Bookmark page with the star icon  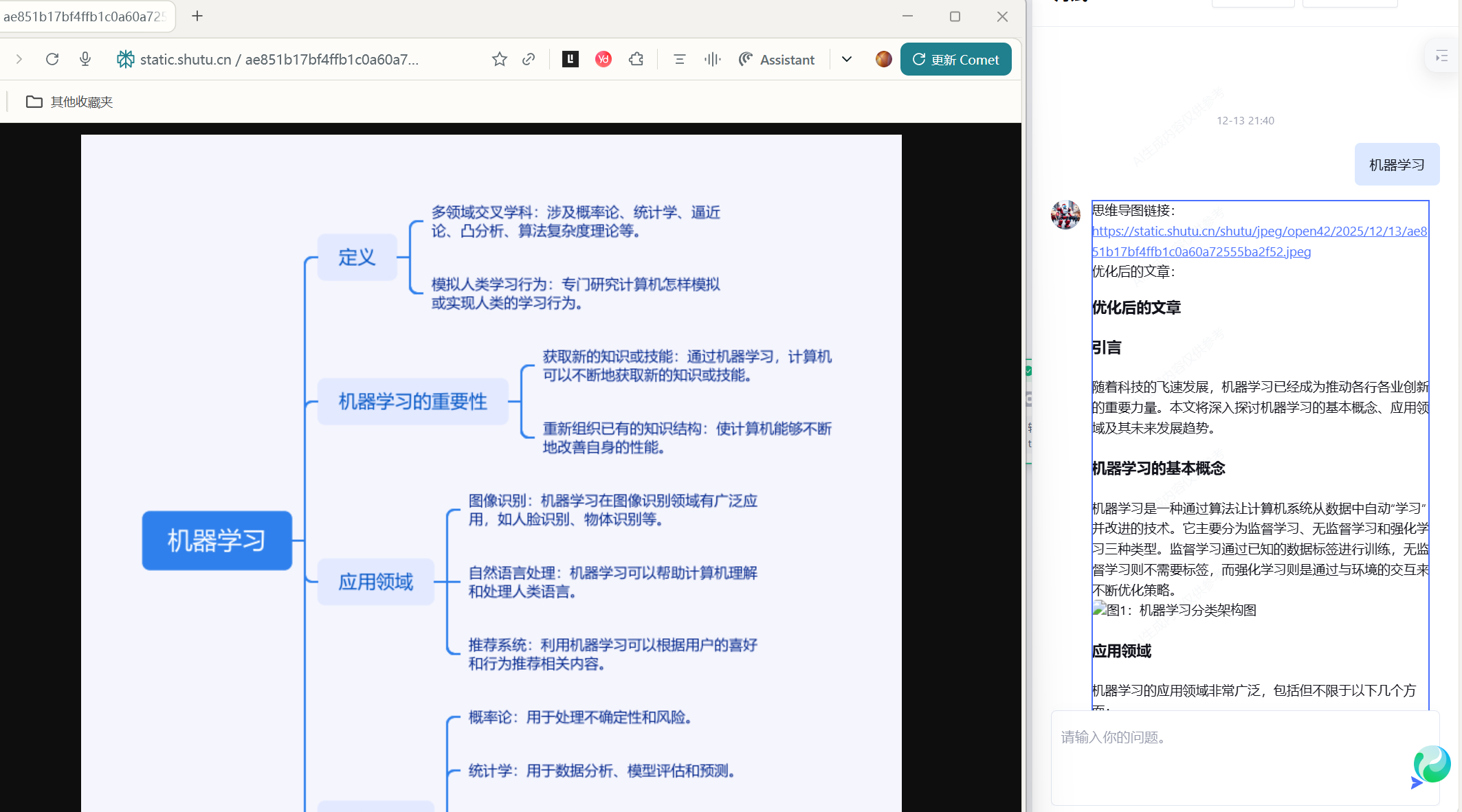point(500,59)
